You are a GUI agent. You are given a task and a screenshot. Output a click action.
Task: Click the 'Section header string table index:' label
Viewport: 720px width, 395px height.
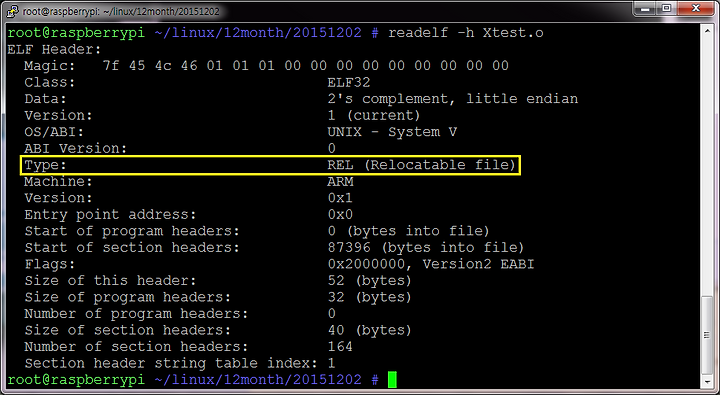(171, 363)
